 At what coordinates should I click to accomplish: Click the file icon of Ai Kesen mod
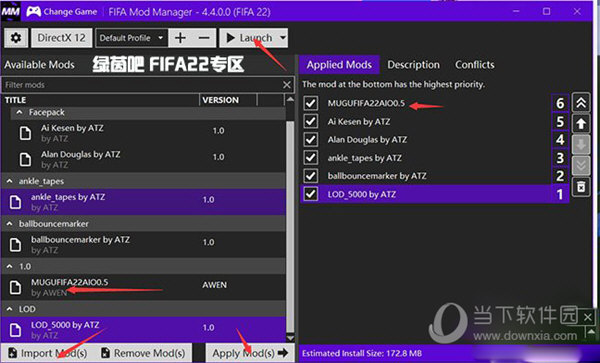[25, 133]
